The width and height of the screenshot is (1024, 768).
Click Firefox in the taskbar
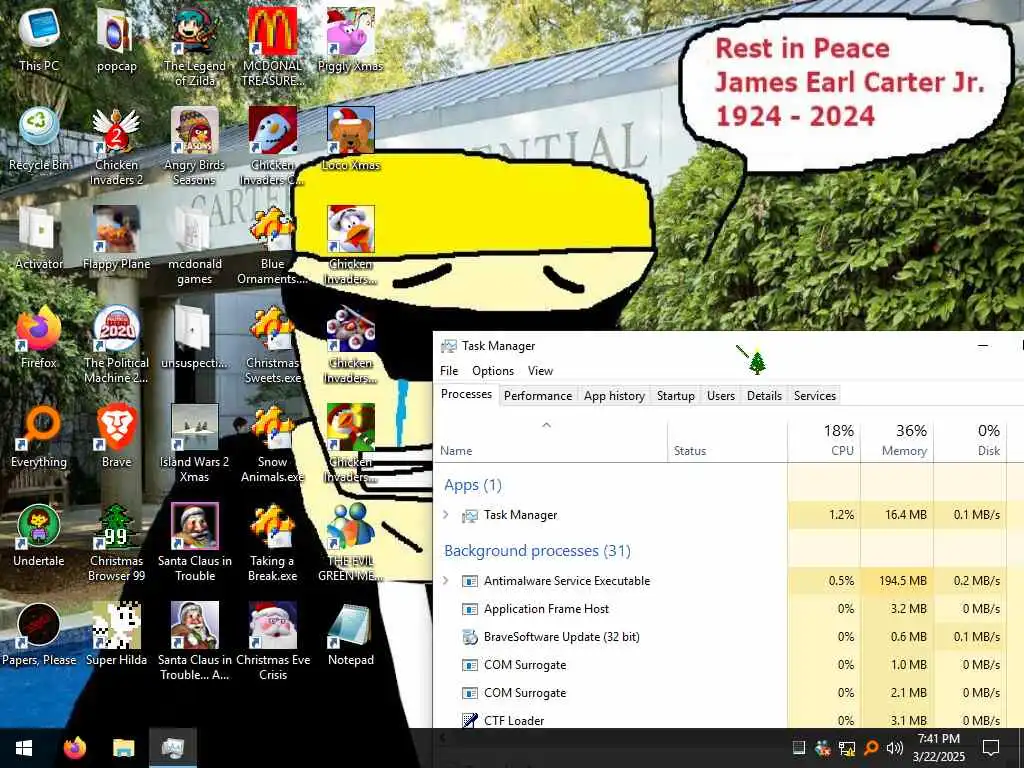click(x=75, y=748)
